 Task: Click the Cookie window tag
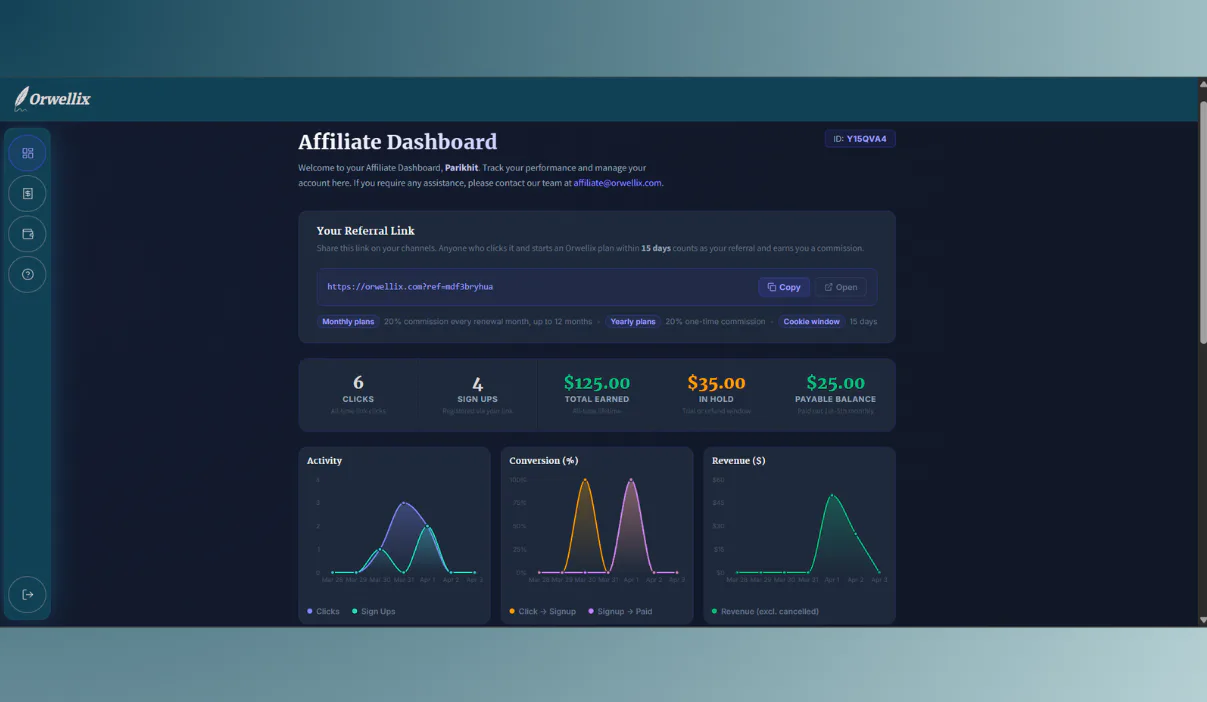811,322
